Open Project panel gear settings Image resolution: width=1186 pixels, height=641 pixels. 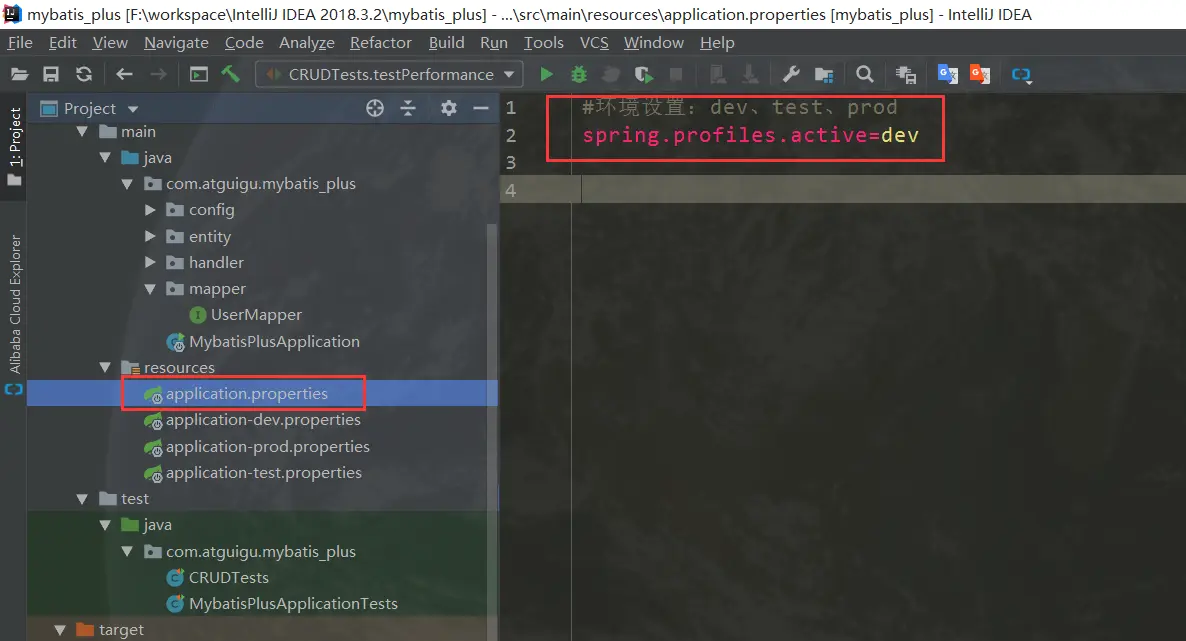(449, 108)
